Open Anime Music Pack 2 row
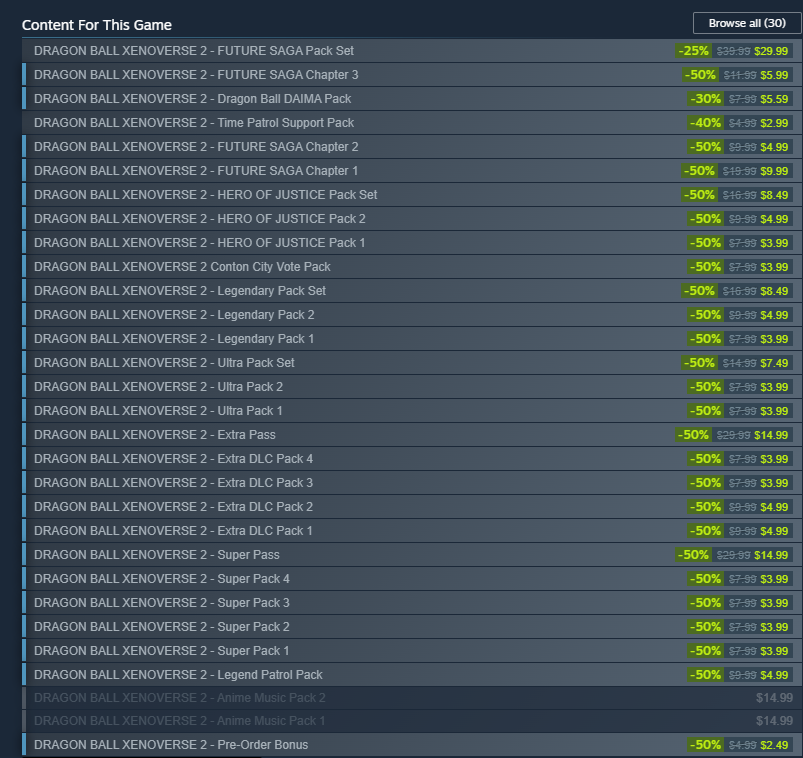Image resolution: width=803 pixels, height=758 pixels. pos(412,698)
